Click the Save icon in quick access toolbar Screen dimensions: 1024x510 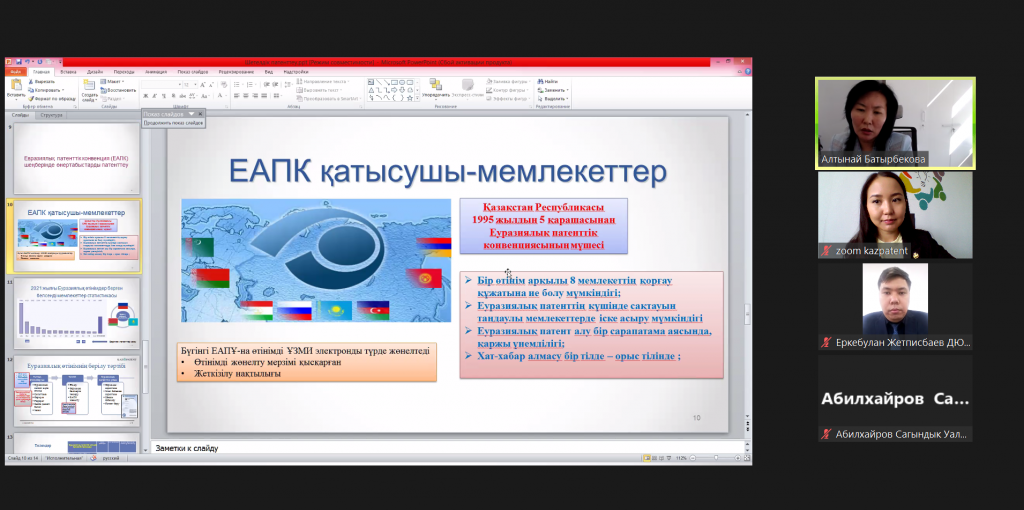coord(20,62)
